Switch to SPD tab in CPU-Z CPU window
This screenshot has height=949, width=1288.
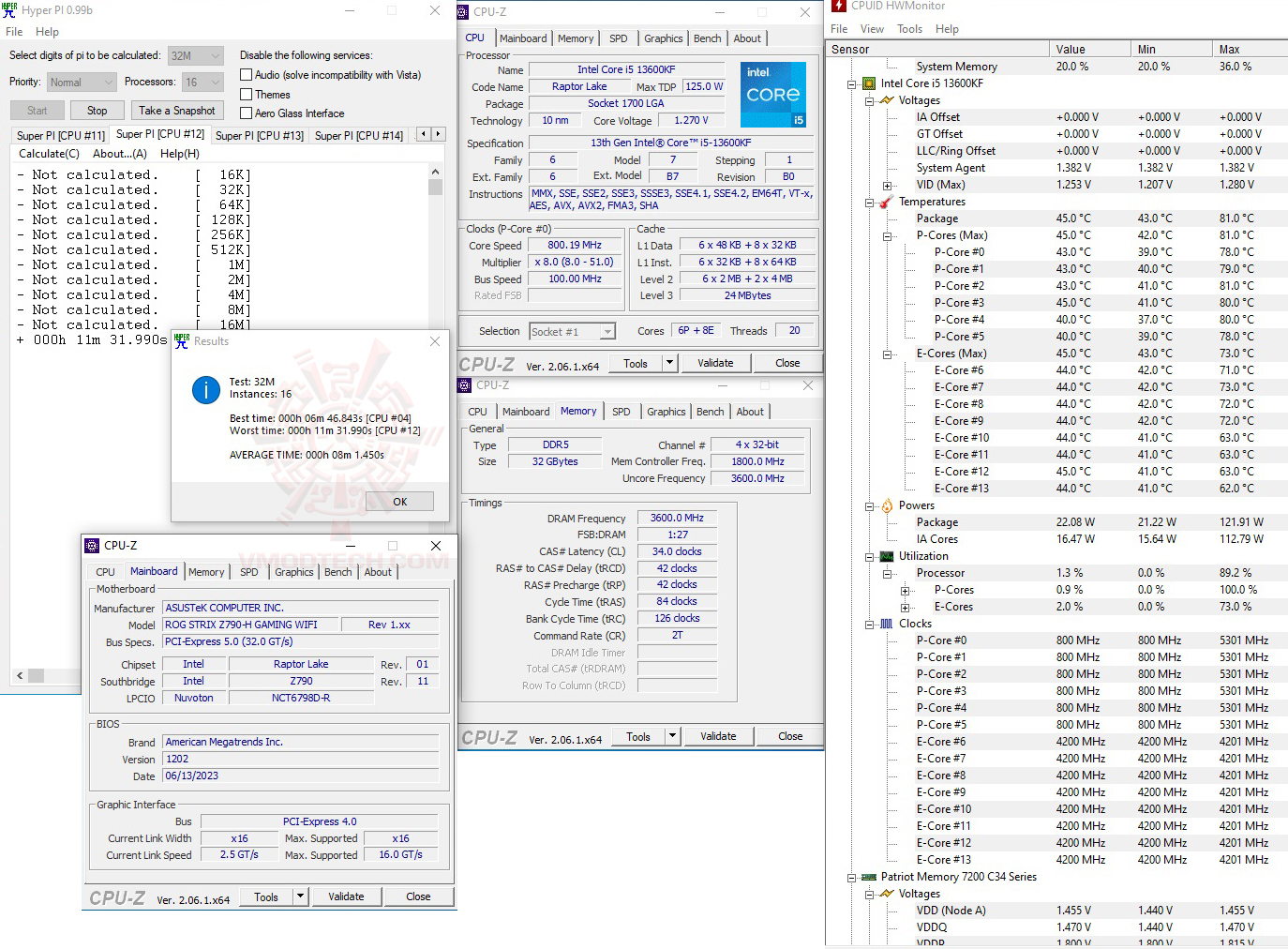point(619,38)
